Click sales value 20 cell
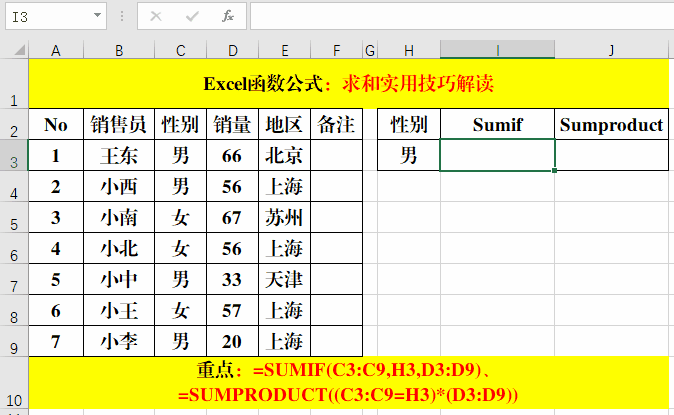 pyautogui.click(x=233, y=341)
